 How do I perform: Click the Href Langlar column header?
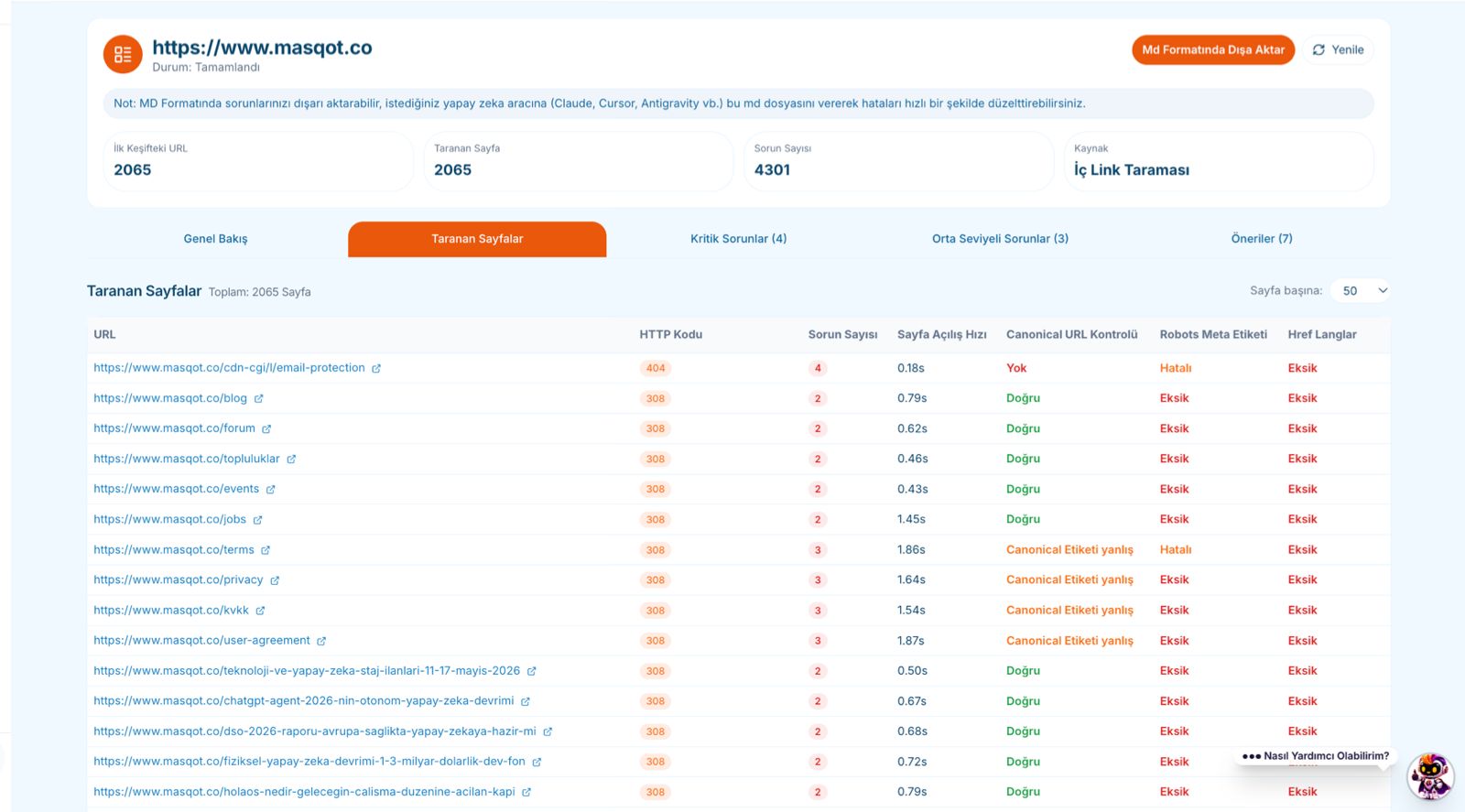pyautogui.click(x=1322, y=334)
